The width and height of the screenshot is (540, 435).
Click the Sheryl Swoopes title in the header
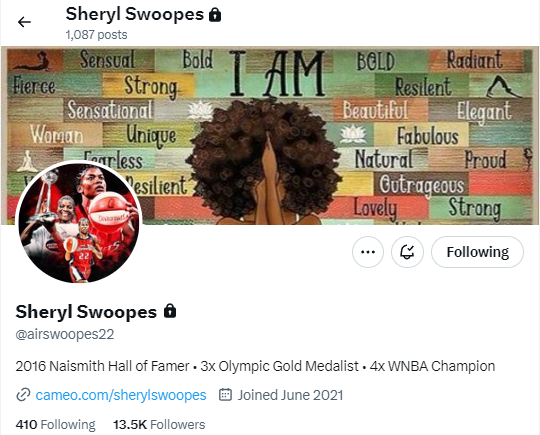click(x=135, y=15)
